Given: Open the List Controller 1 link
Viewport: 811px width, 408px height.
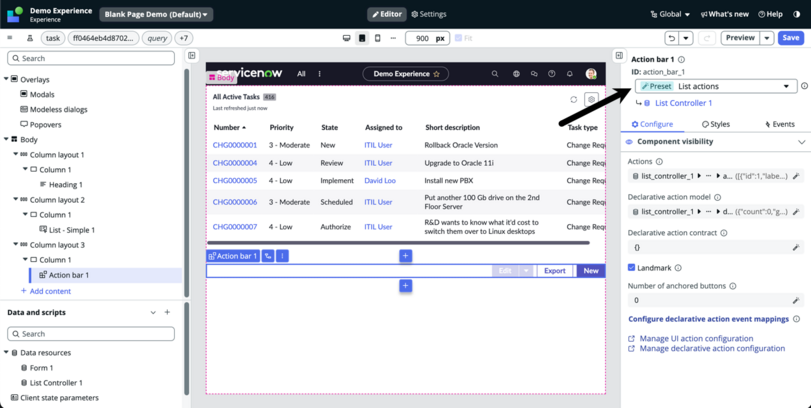Looking at the screenshot, I should click(683, 103).
